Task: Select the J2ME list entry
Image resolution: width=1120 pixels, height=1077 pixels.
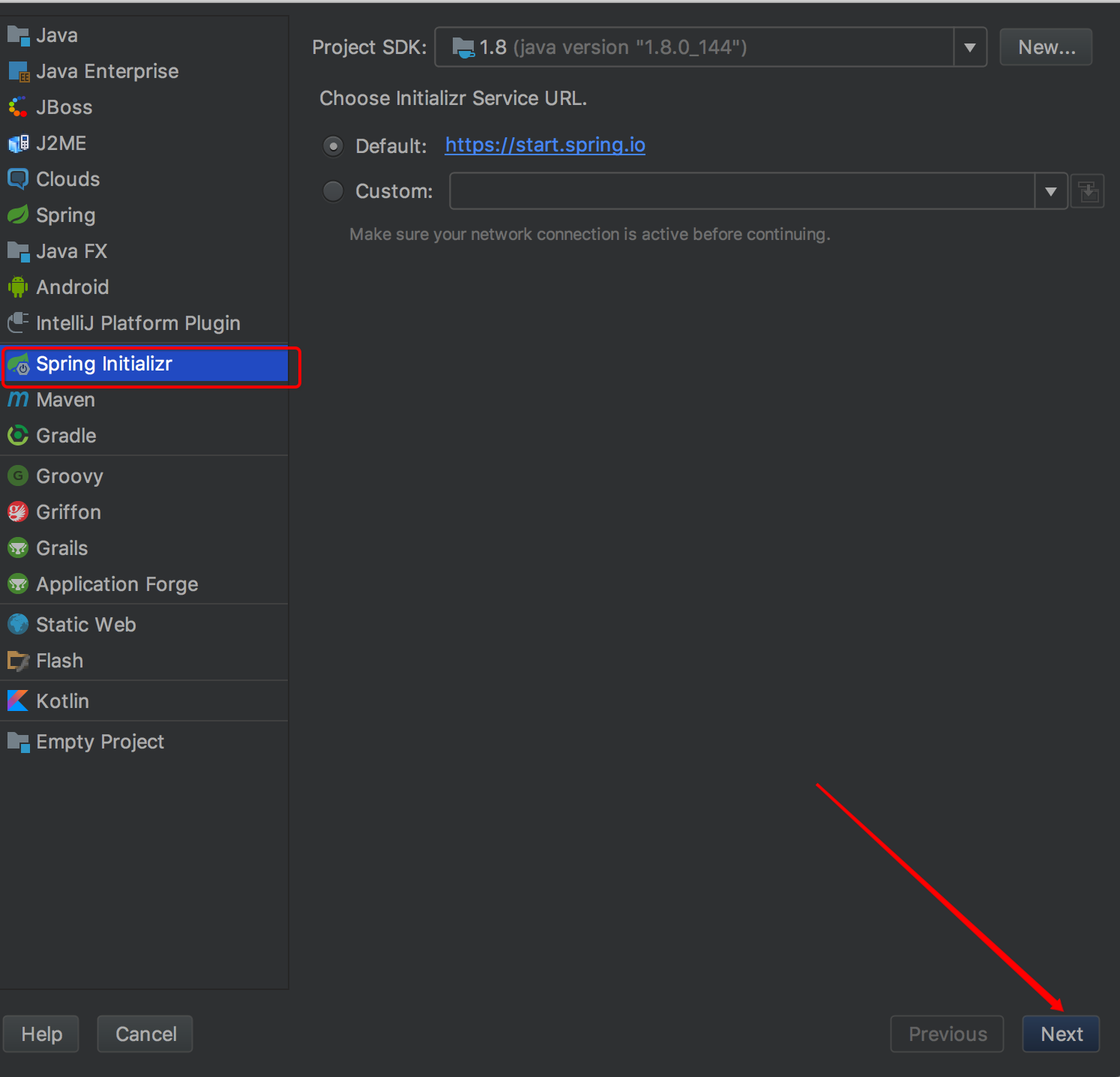Action: 144,143
